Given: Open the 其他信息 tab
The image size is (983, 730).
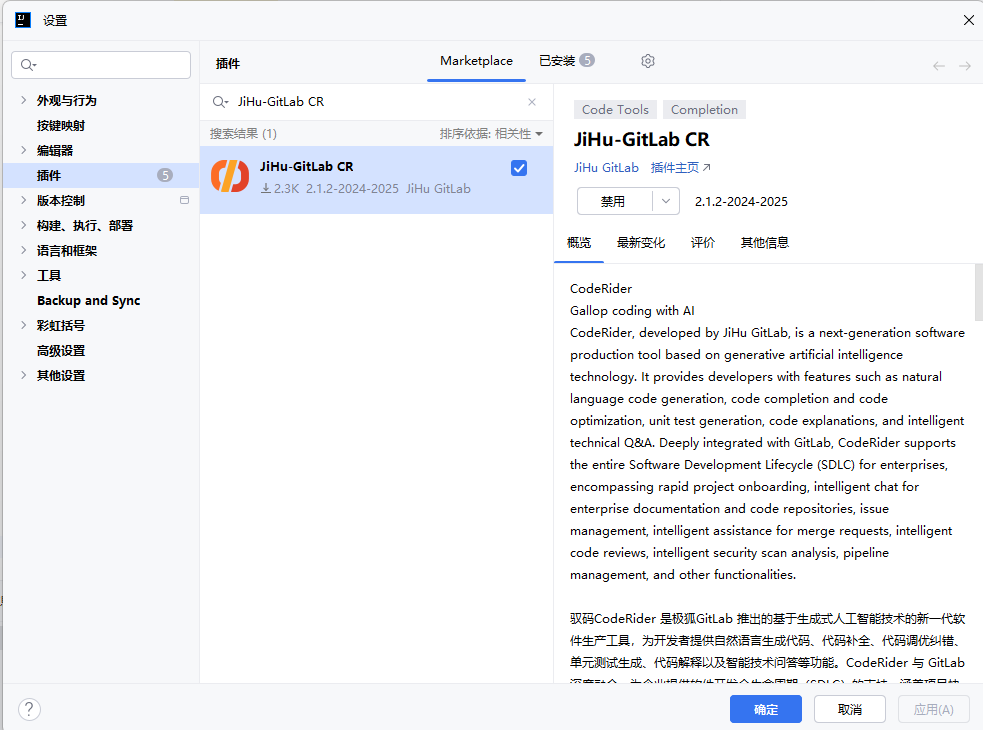Looking at the screenshot, I should point(764,243).
